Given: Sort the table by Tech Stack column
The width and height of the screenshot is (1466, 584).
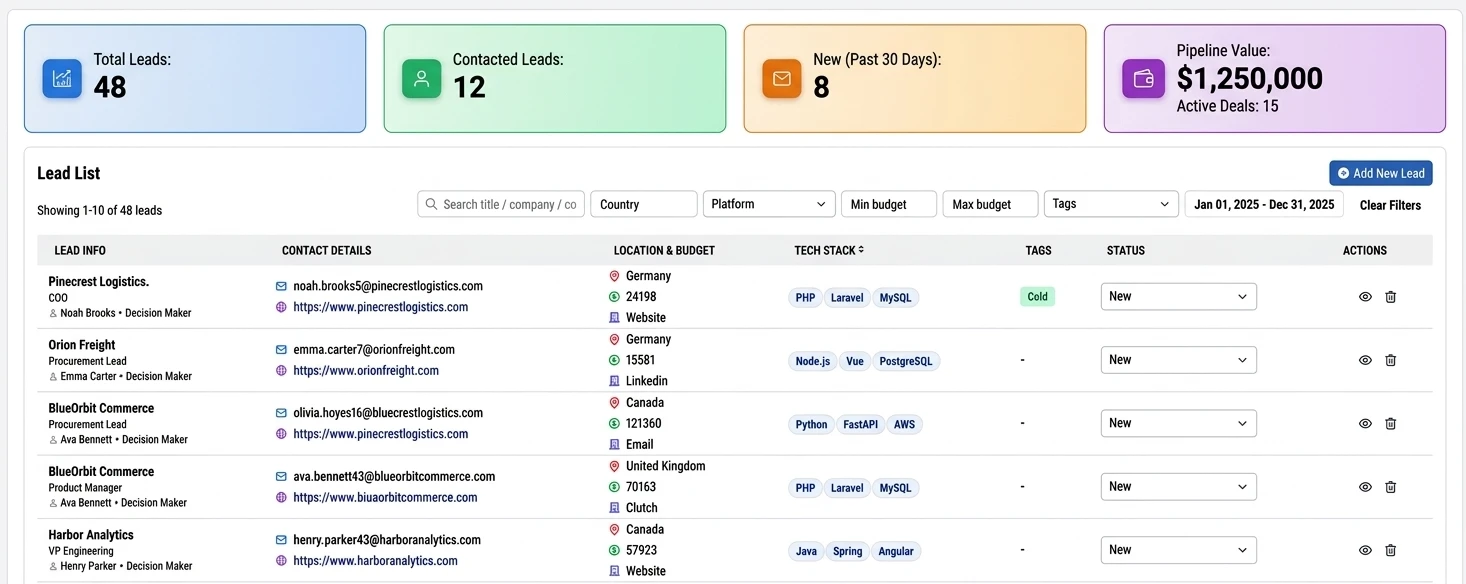Looking at the screenshot, I should [x=828, y=250].
